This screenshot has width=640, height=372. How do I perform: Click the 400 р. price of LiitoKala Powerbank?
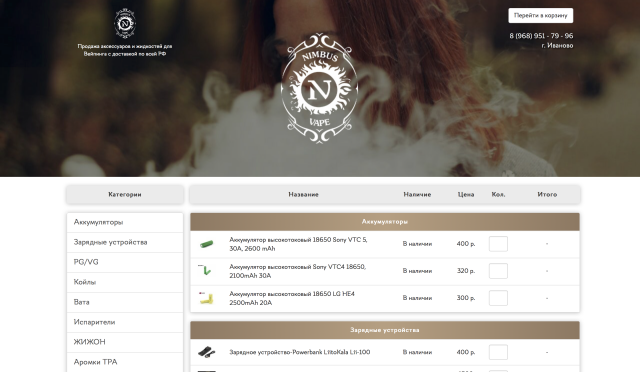(x=466, y=352)
